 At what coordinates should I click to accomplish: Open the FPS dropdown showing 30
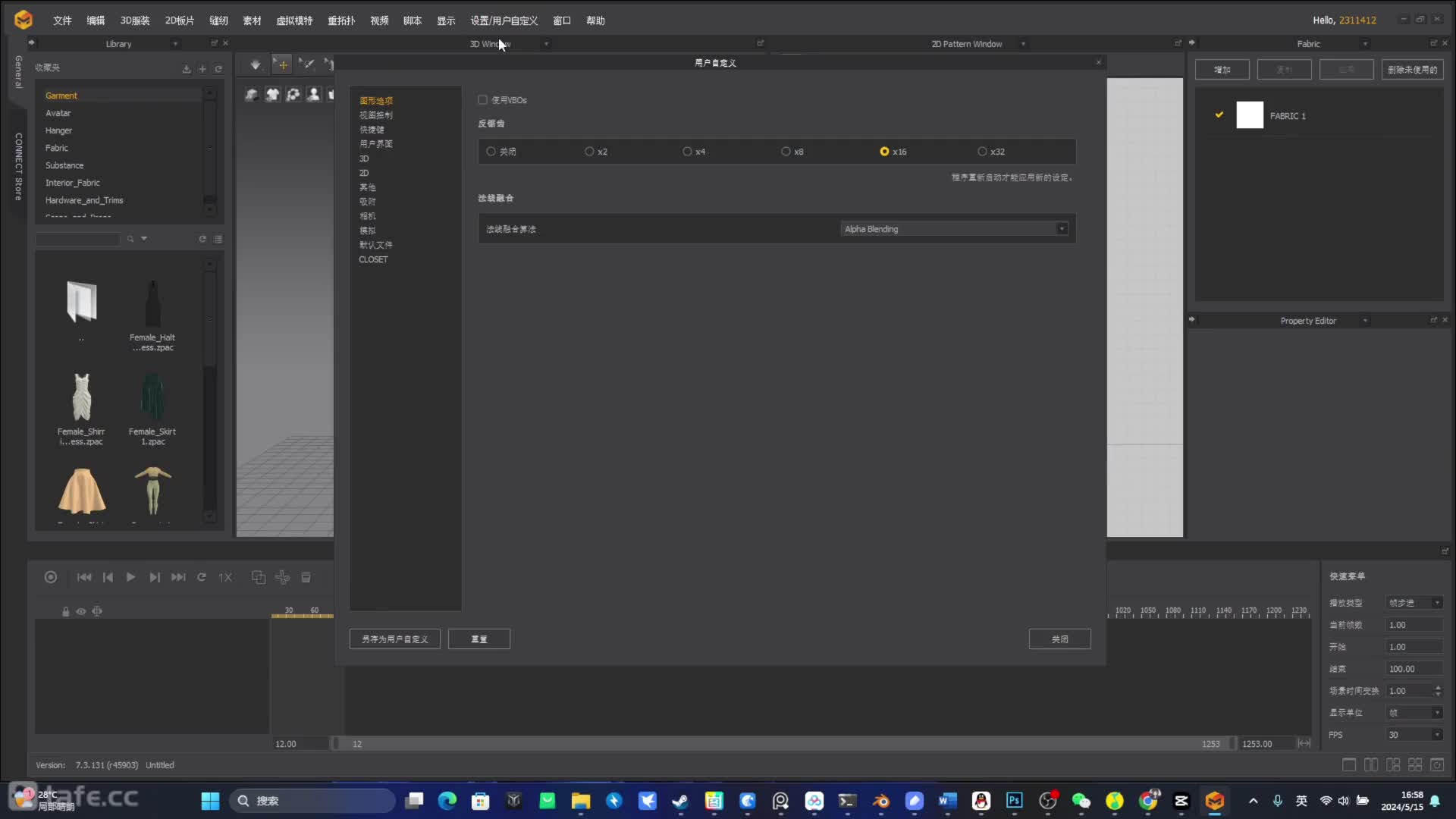[x=1414, y=735]
